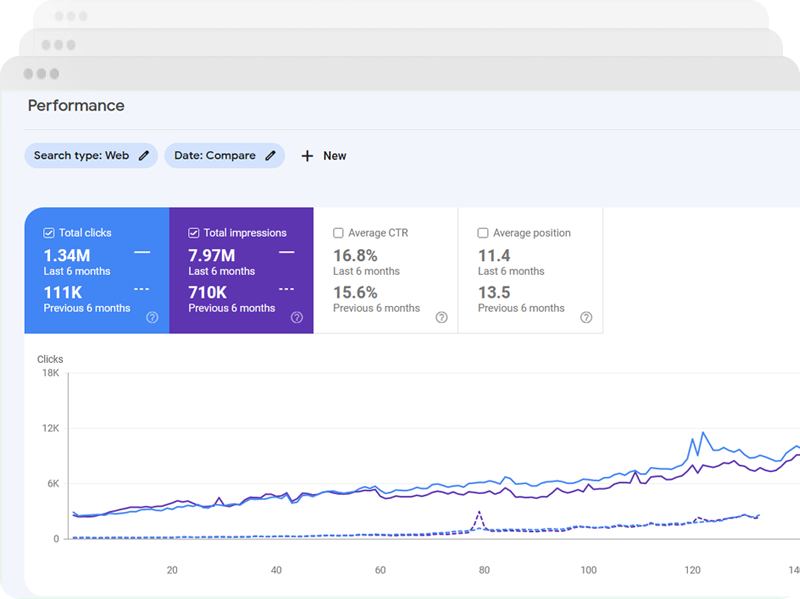Click solid line legend icon on Total clicks
Screen dimensions: 800x599
[142, 253]
